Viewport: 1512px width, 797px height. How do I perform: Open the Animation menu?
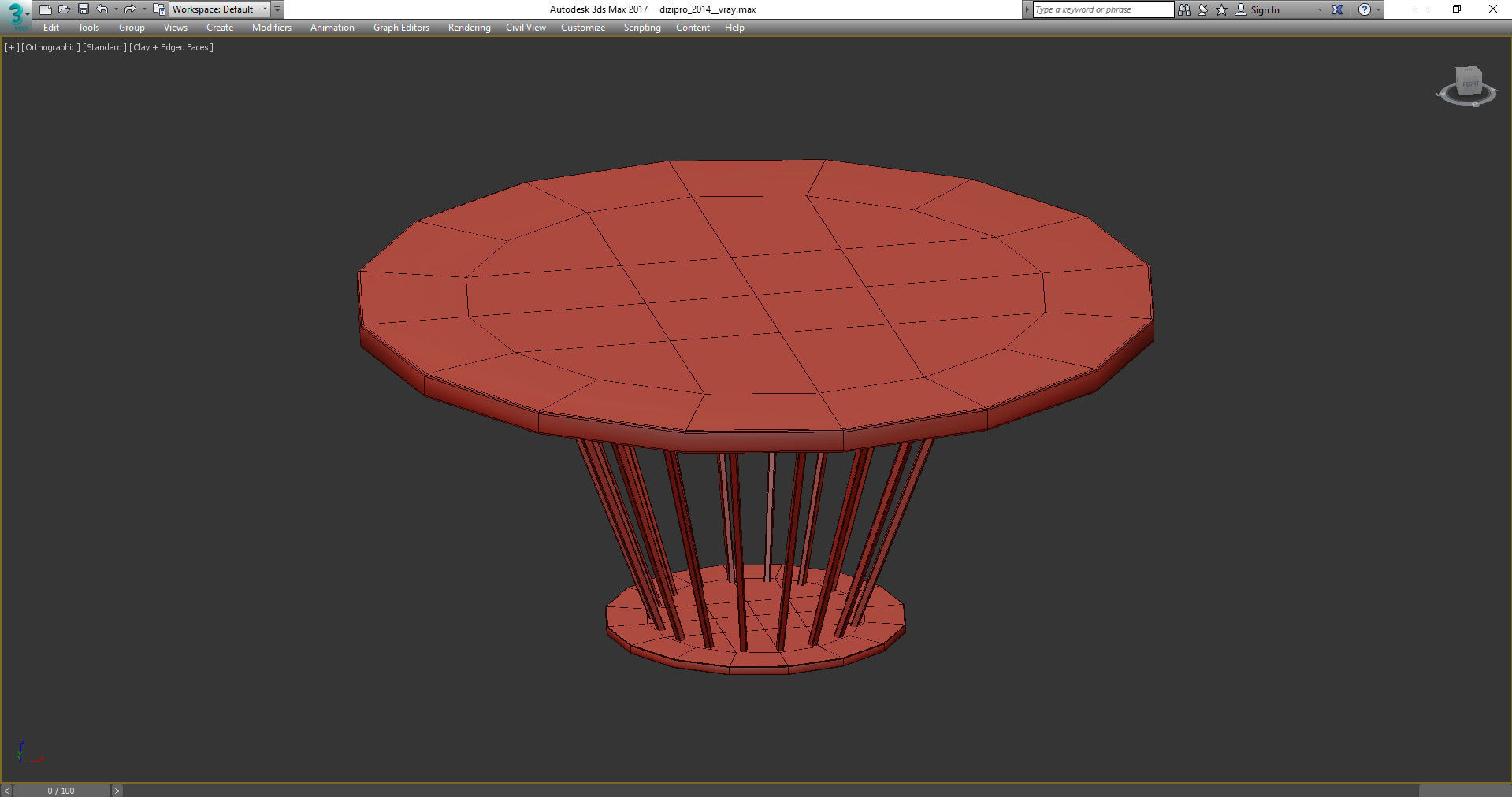332,28
